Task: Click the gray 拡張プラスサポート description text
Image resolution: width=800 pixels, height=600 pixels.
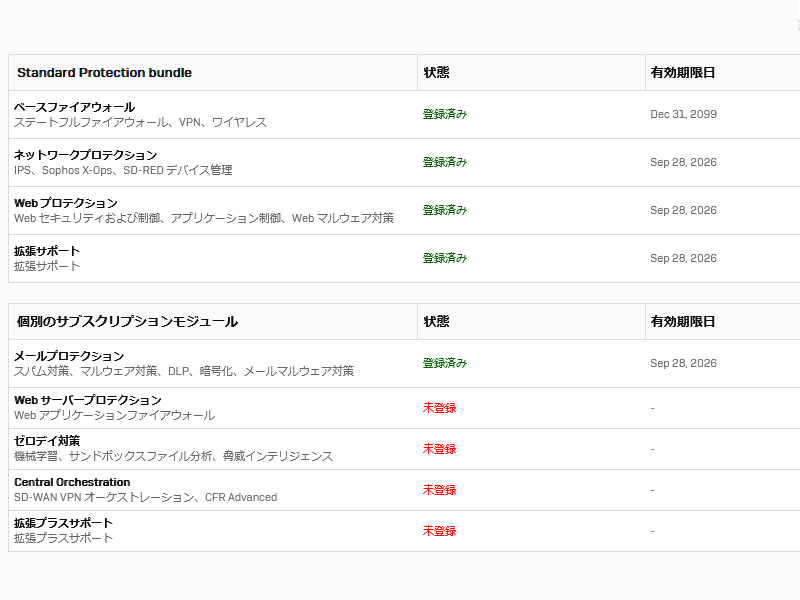Action: (x=63, y=538)
